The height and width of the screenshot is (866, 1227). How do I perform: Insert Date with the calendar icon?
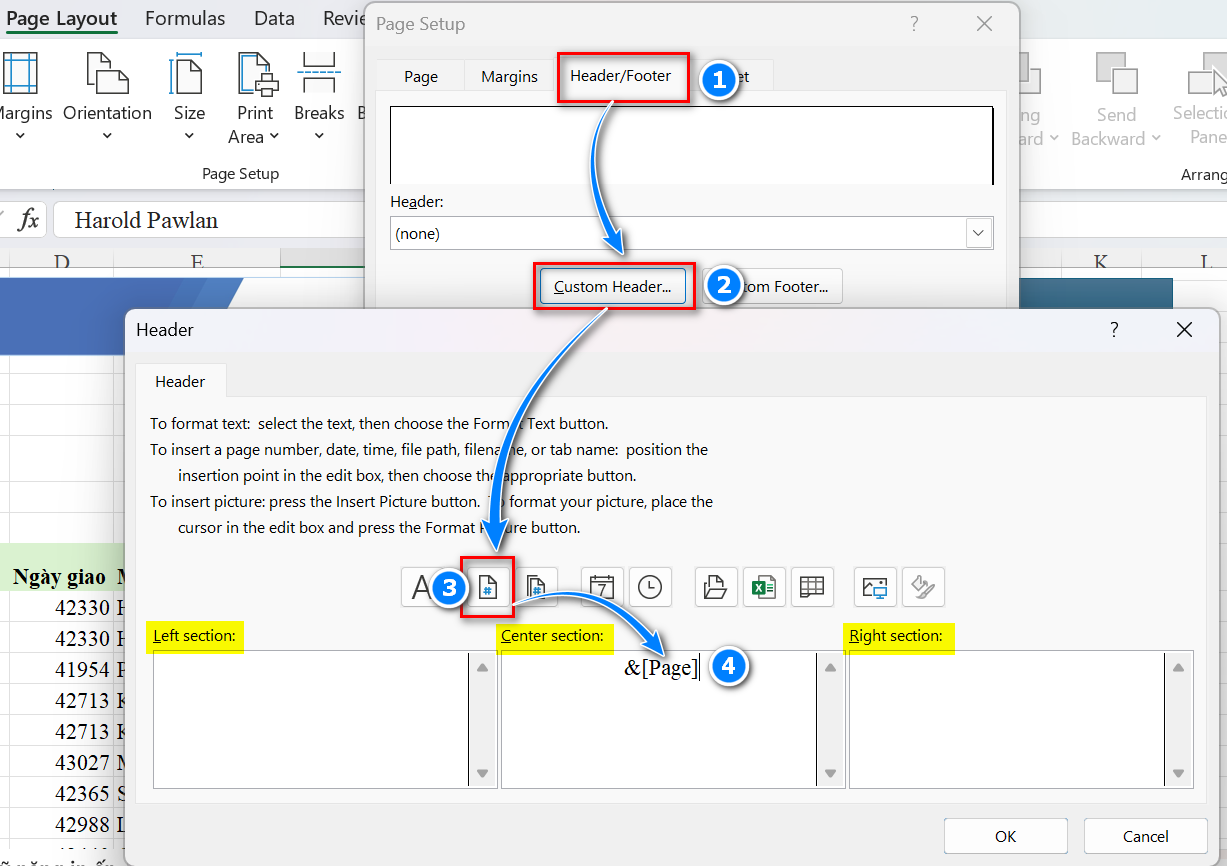602,588
